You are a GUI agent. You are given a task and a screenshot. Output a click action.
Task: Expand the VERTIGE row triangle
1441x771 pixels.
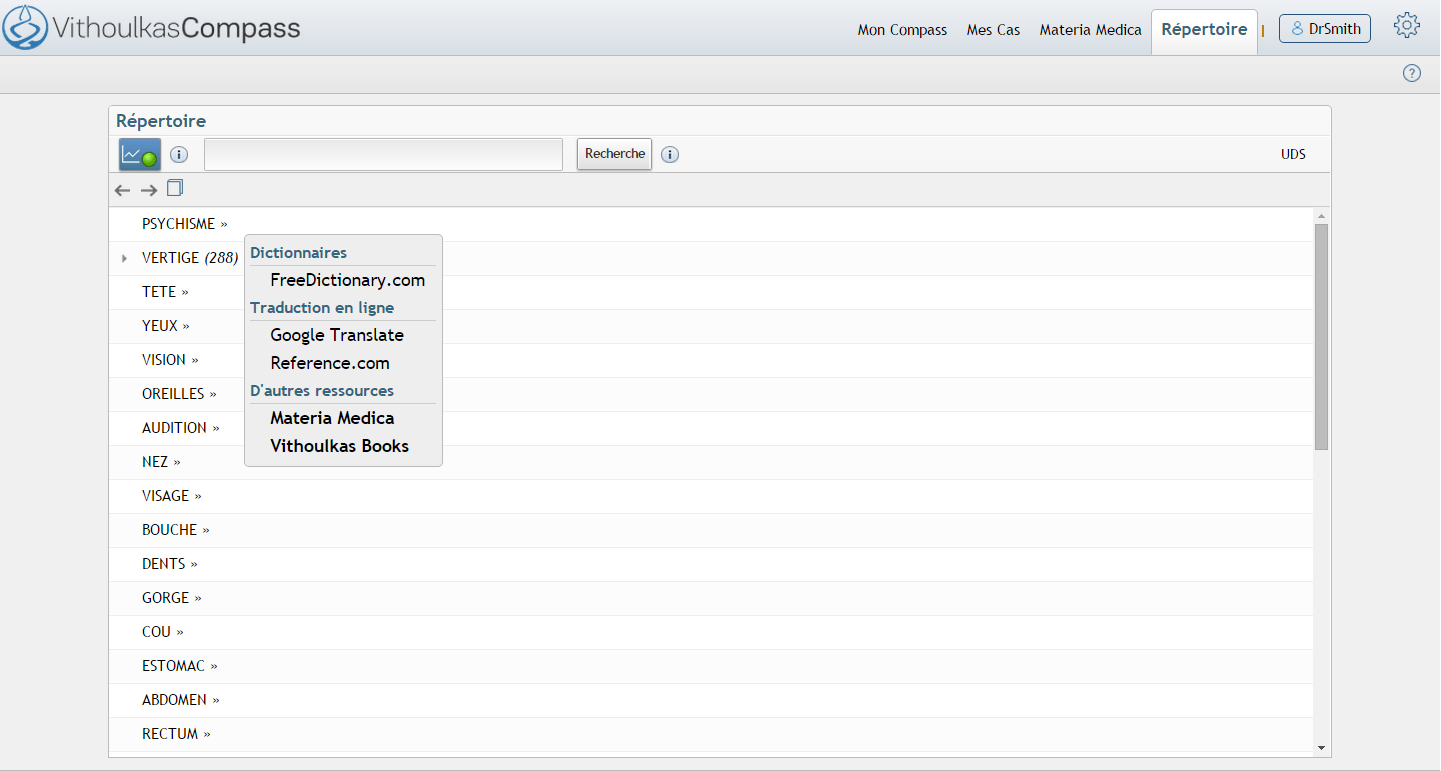coord(124,258)
